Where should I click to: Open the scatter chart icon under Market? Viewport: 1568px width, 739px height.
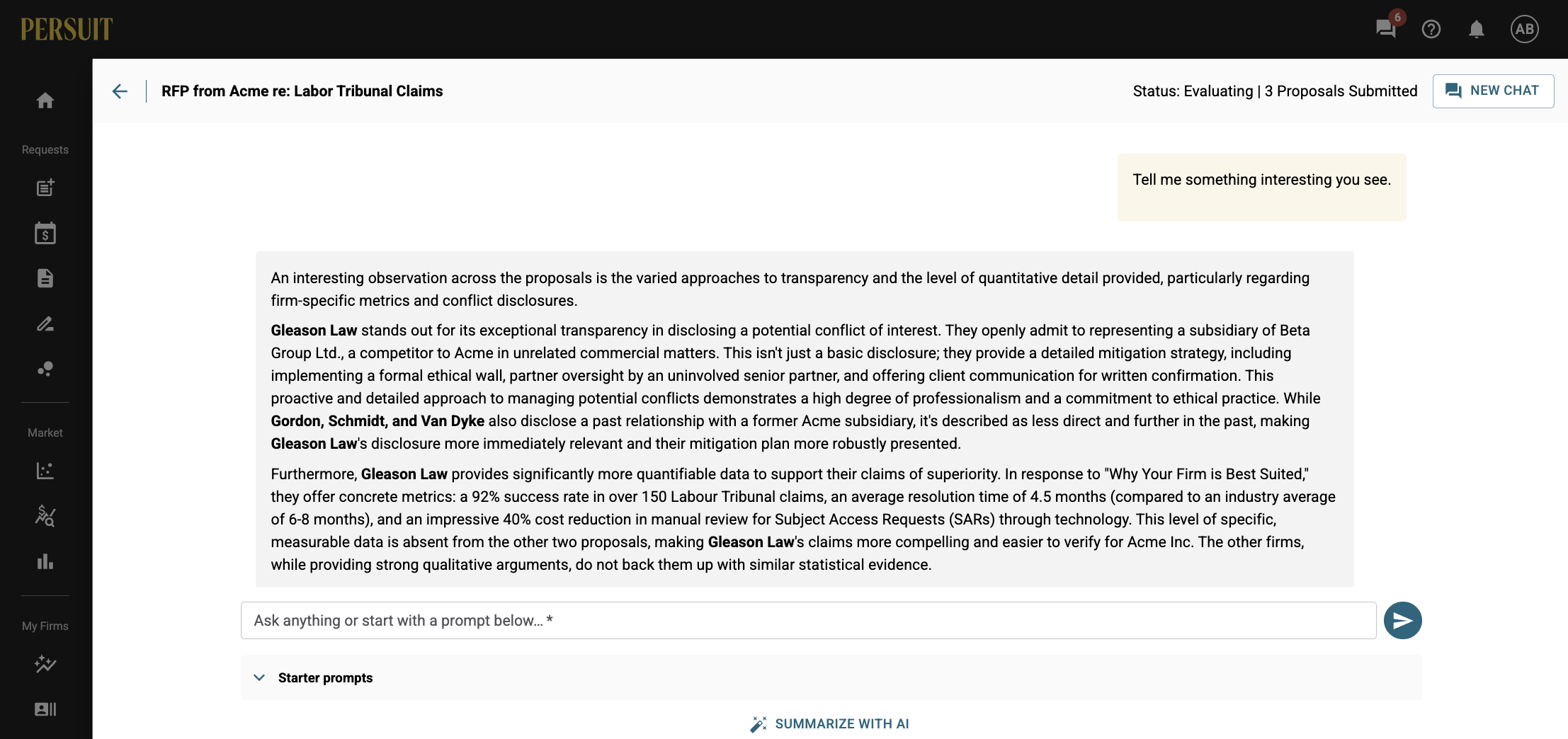click(45, 471)
